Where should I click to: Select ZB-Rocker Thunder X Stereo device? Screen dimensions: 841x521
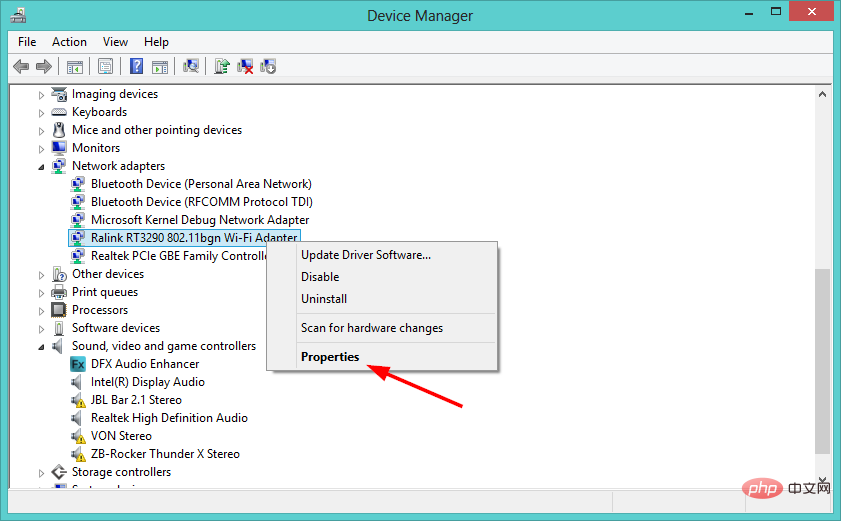165,454
